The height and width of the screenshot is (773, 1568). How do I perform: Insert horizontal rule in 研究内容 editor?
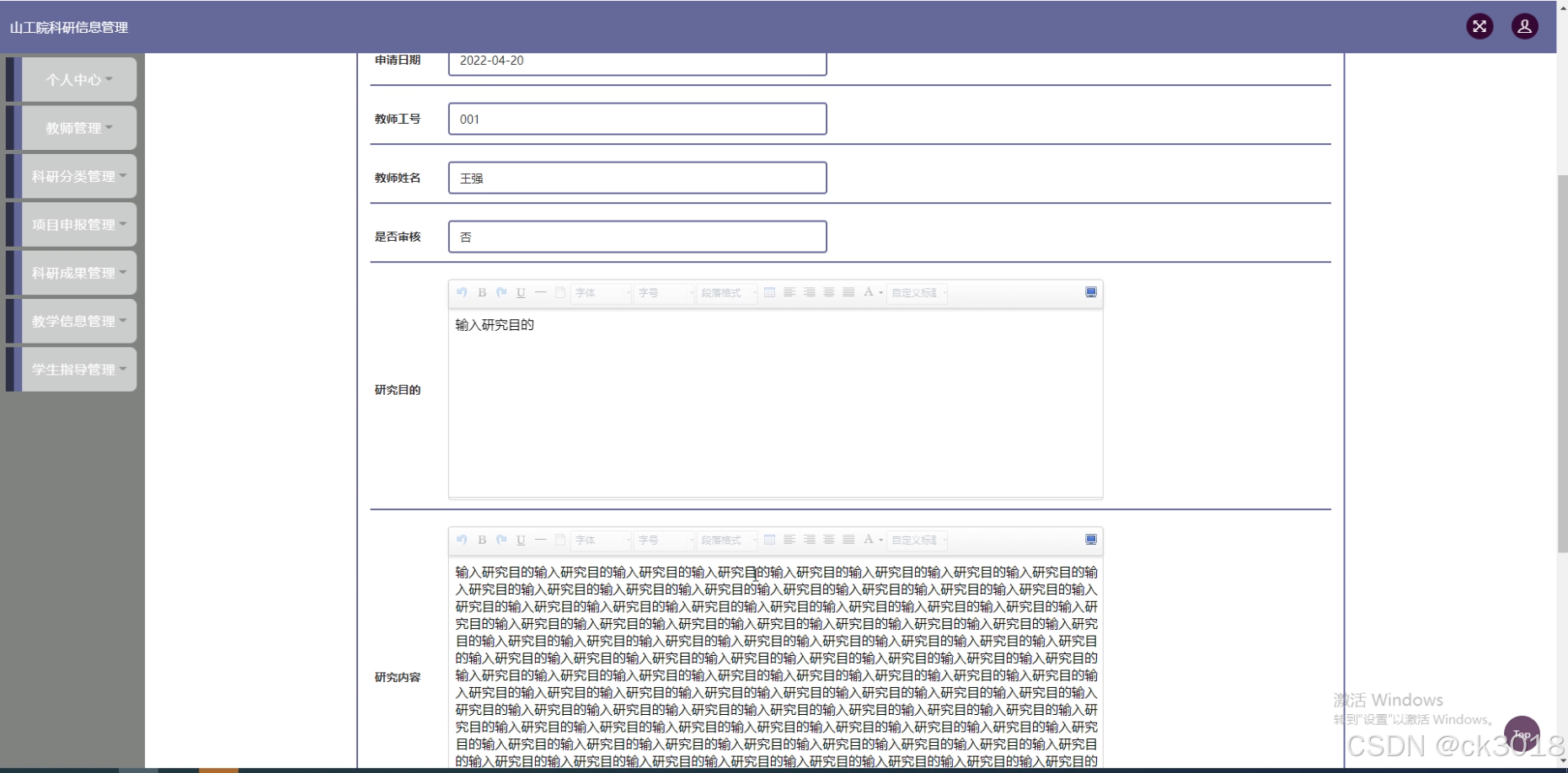pyautogui.click(x=540, y=540)
